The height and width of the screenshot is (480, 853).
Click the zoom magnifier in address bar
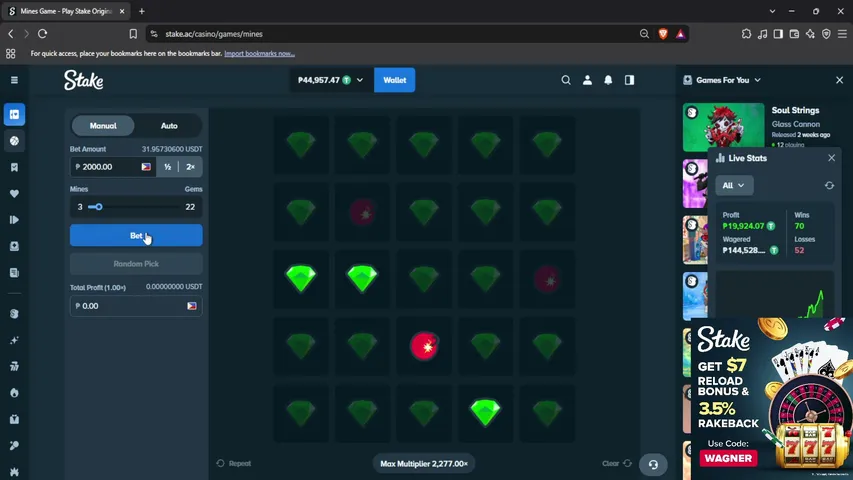coord(644,34)
